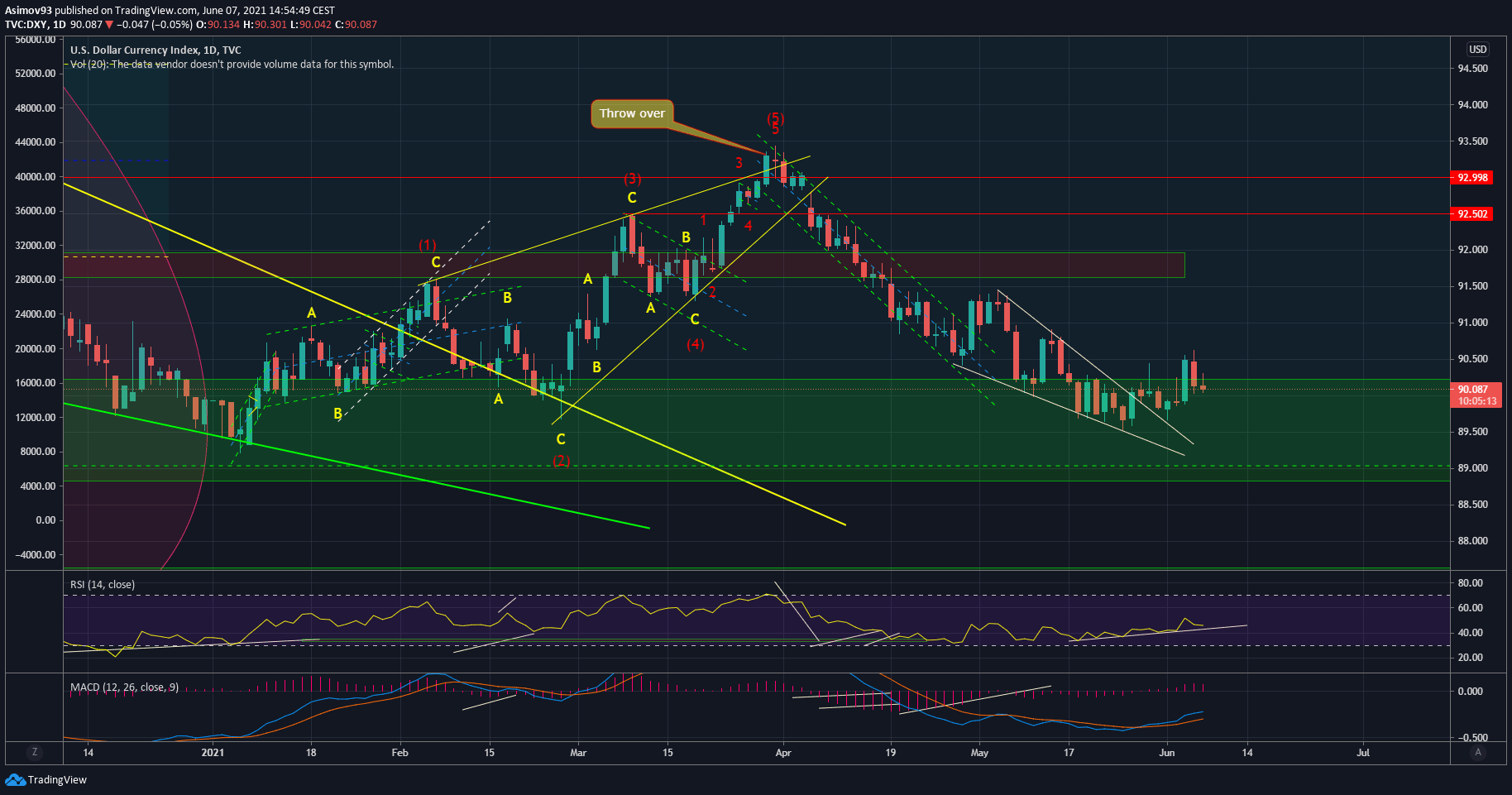1512x795 pixels.
Task: Open the USD currency selector
Action: point(1477,50)
